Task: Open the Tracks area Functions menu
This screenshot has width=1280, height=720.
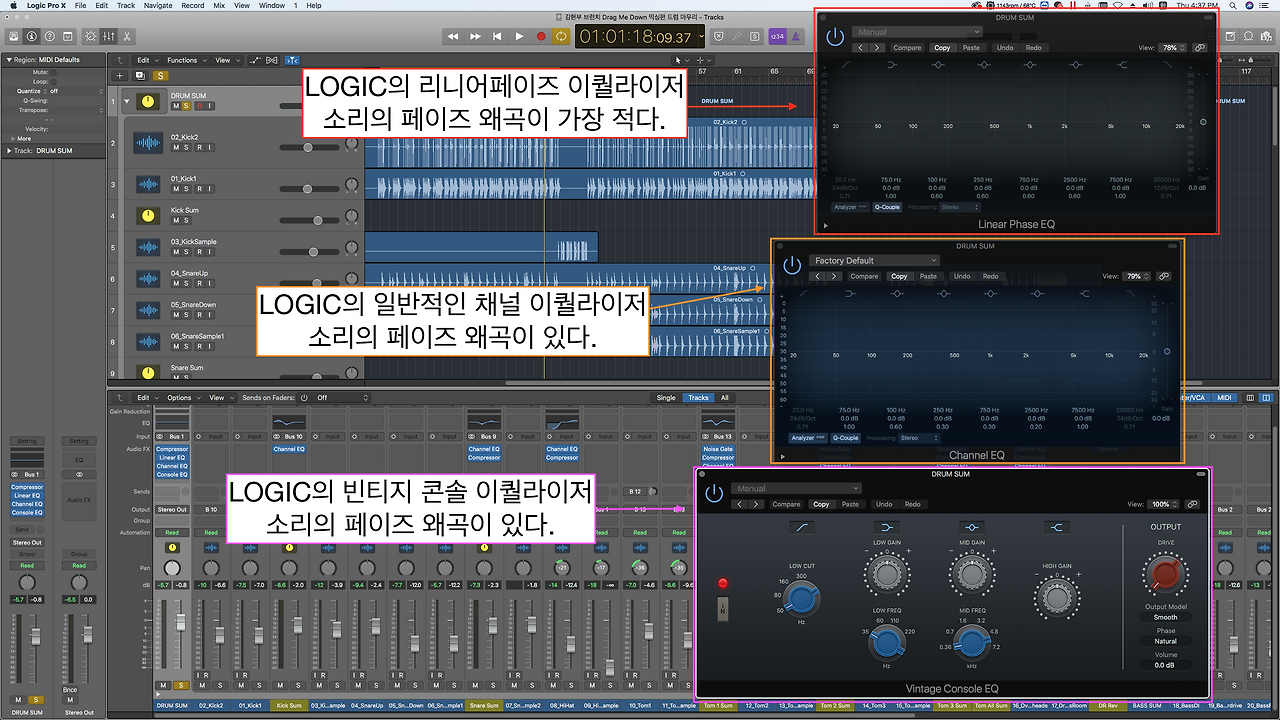Action: 185,60
